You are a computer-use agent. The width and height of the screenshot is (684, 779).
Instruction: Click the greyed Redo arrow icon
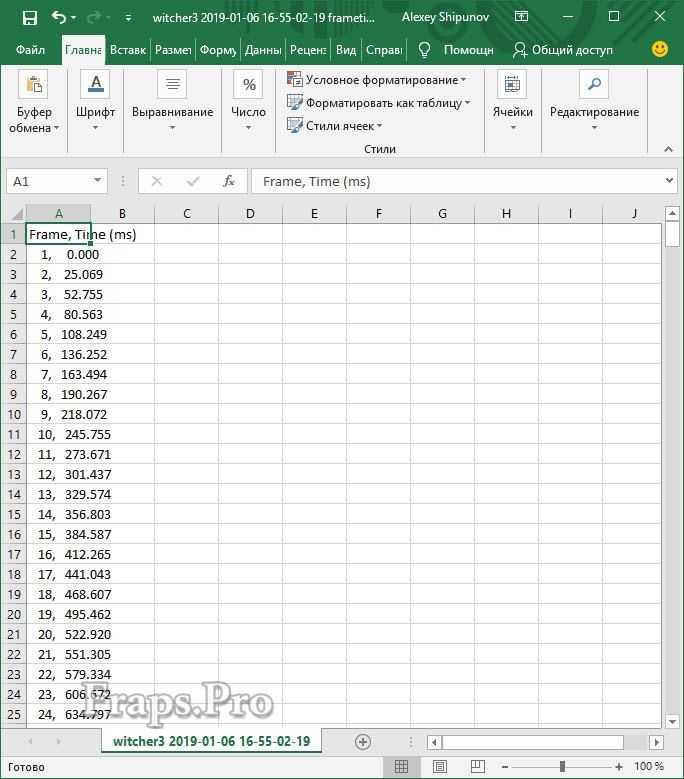(x=93, y=18)
